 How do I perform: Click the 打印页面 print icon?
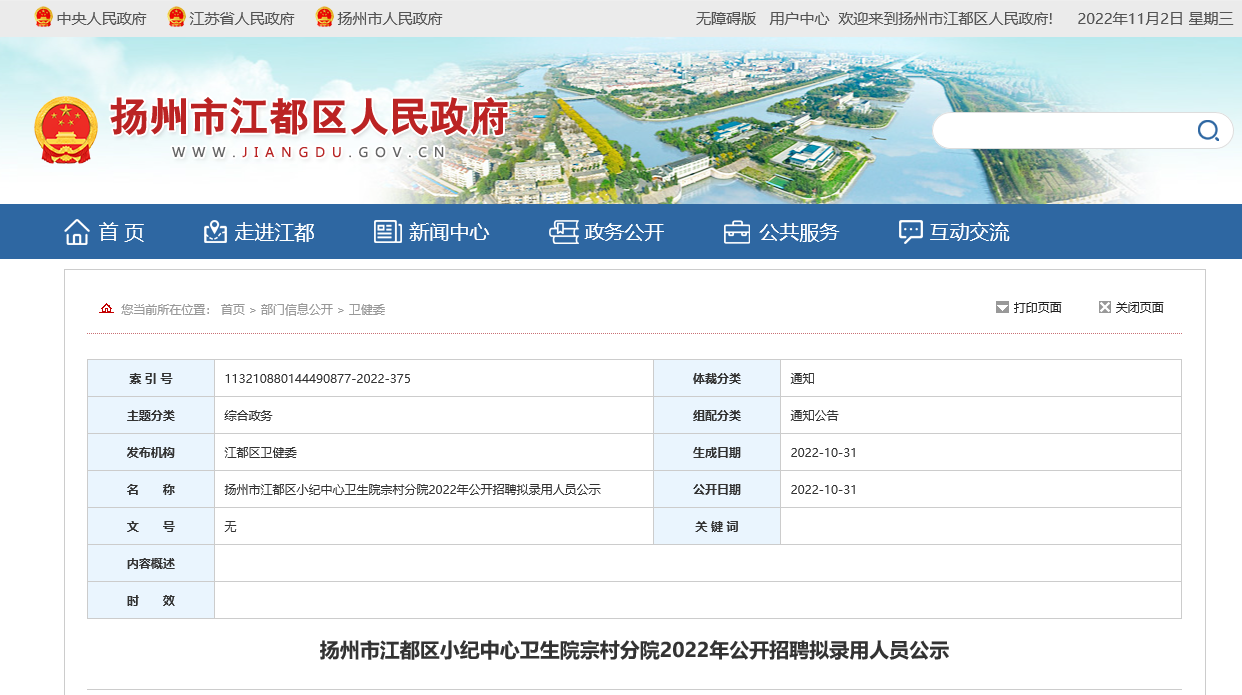point(1002,308)
